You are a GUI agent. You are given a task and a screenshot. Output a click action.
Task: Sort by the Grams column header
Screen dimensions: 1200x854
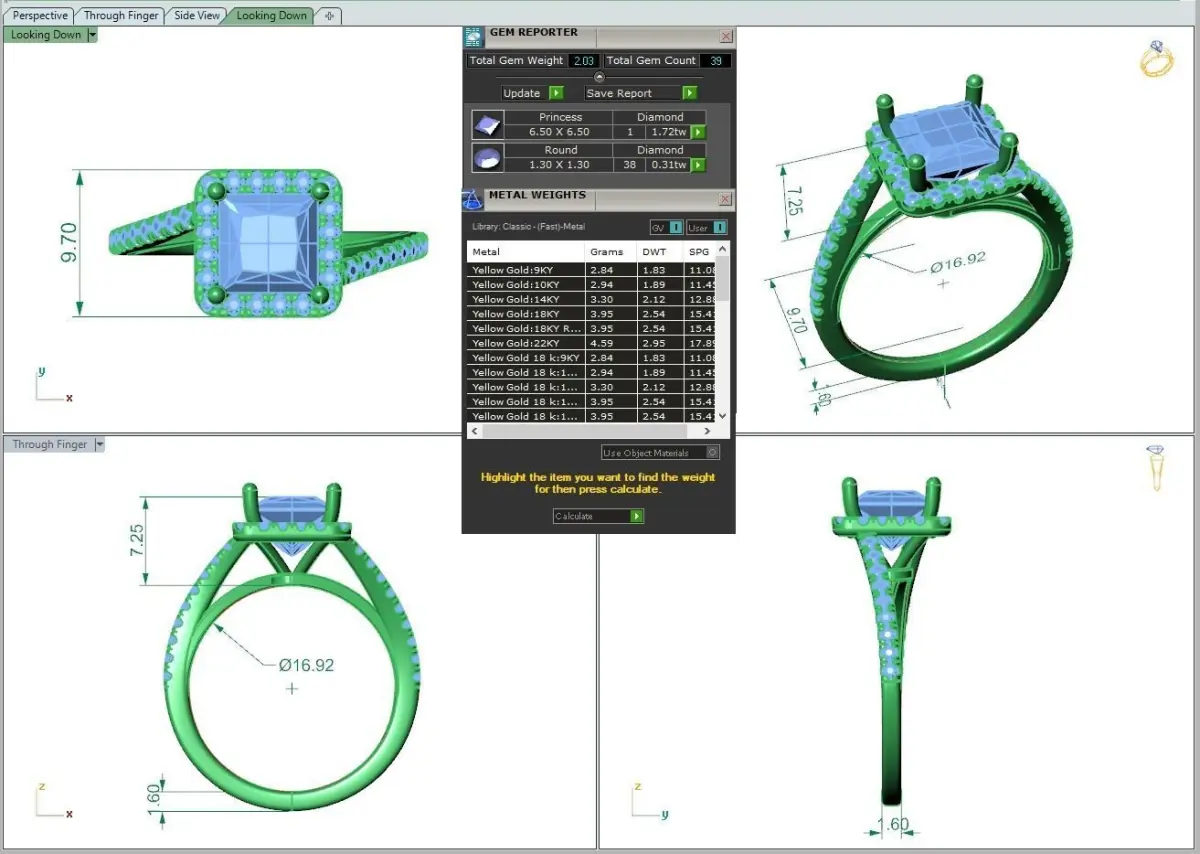pos(611,252)
